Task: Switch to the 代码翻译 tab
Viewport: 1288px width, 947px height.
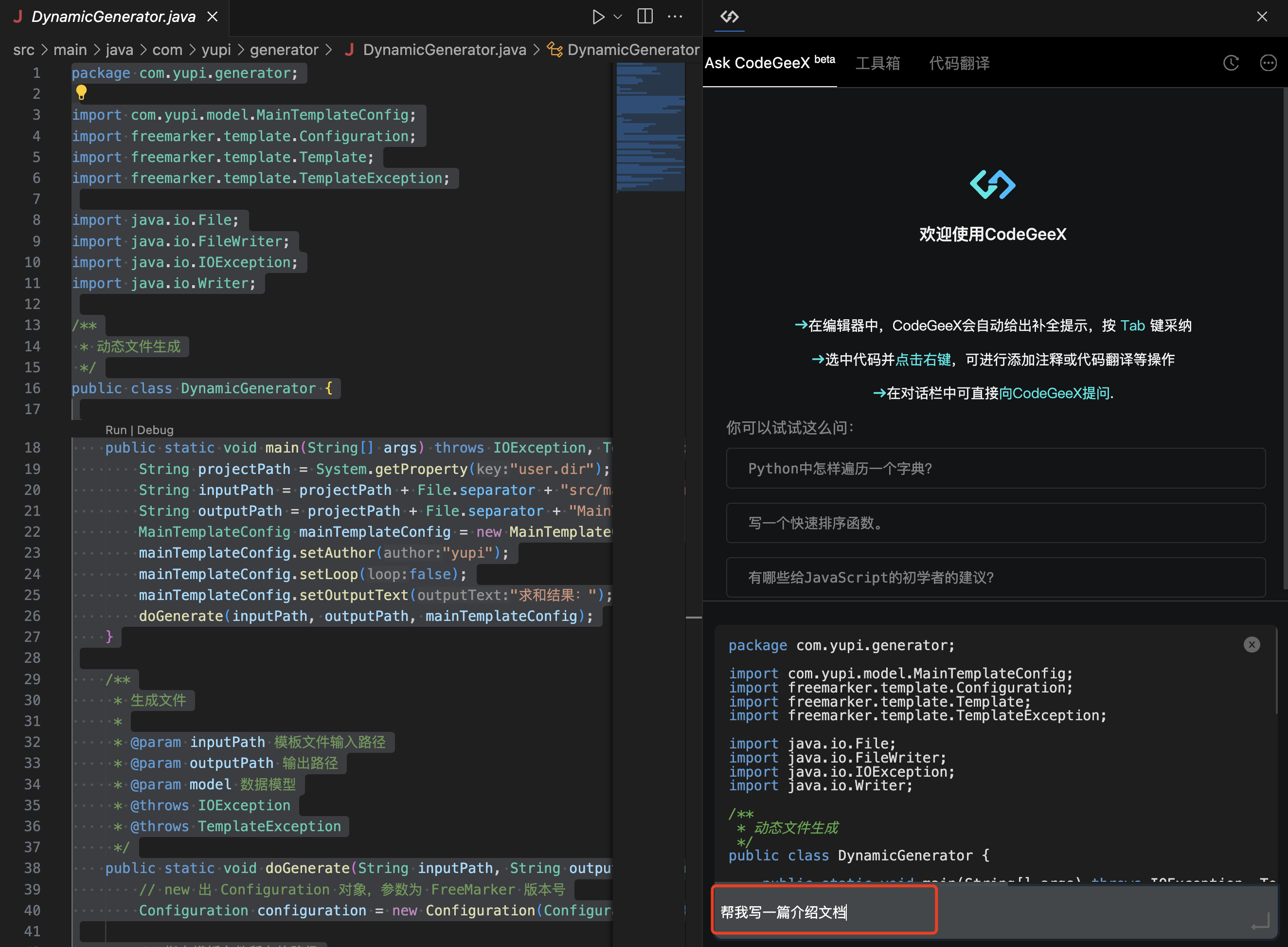Action: tap(959, 62)
